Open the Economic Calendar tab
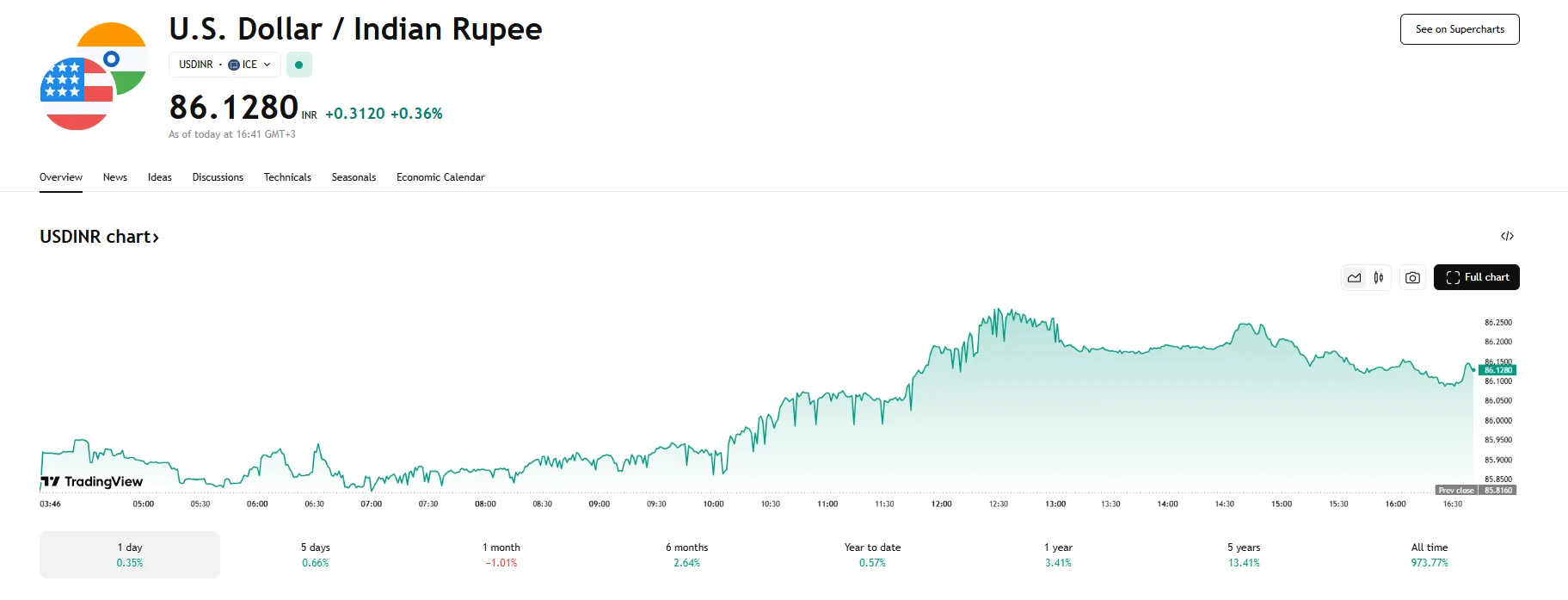 (x=440, y=177)
